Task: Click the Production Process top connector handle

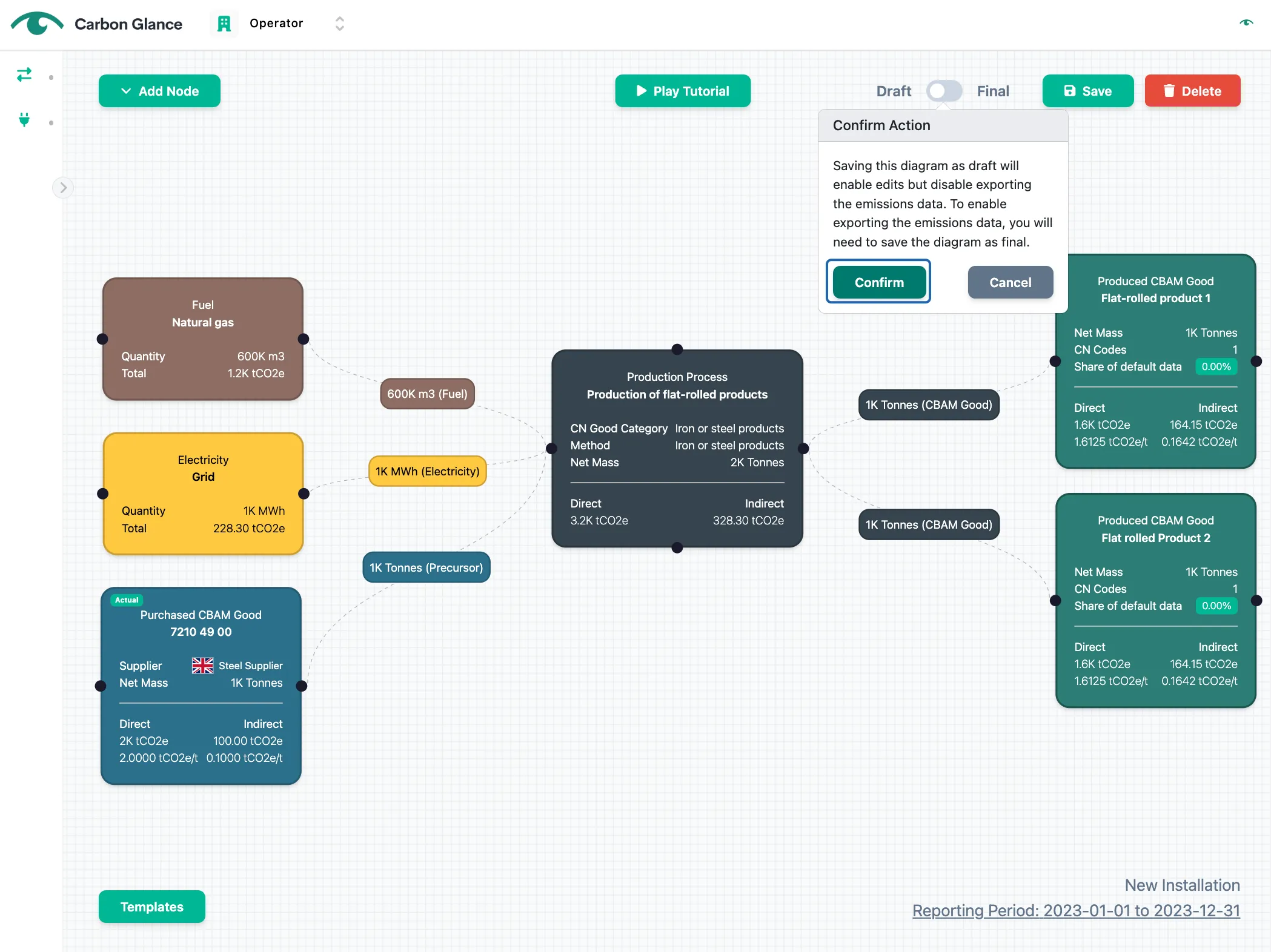Action: pos(677,349)
